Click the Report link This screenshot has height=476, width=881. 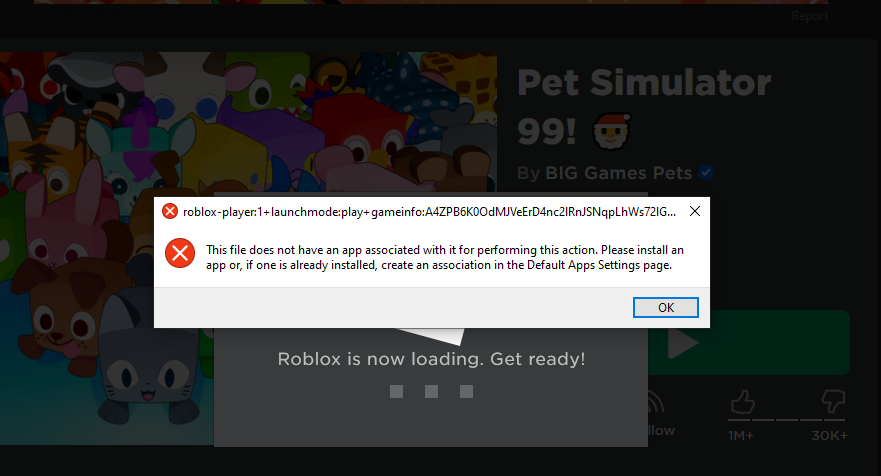[810, 16]
